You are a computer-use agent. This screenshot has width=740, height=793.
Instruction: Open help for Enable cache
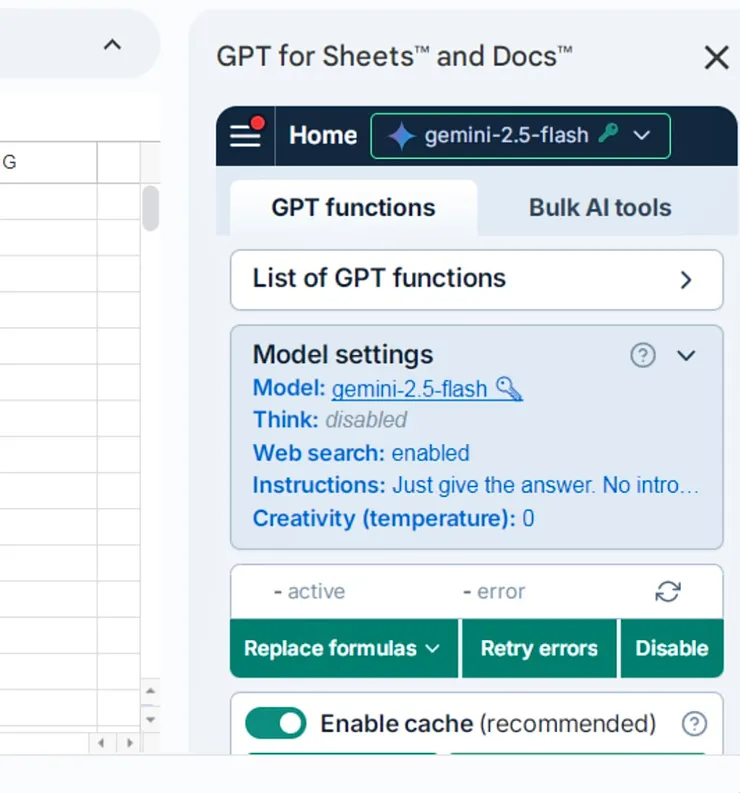[x=694, y=724]
